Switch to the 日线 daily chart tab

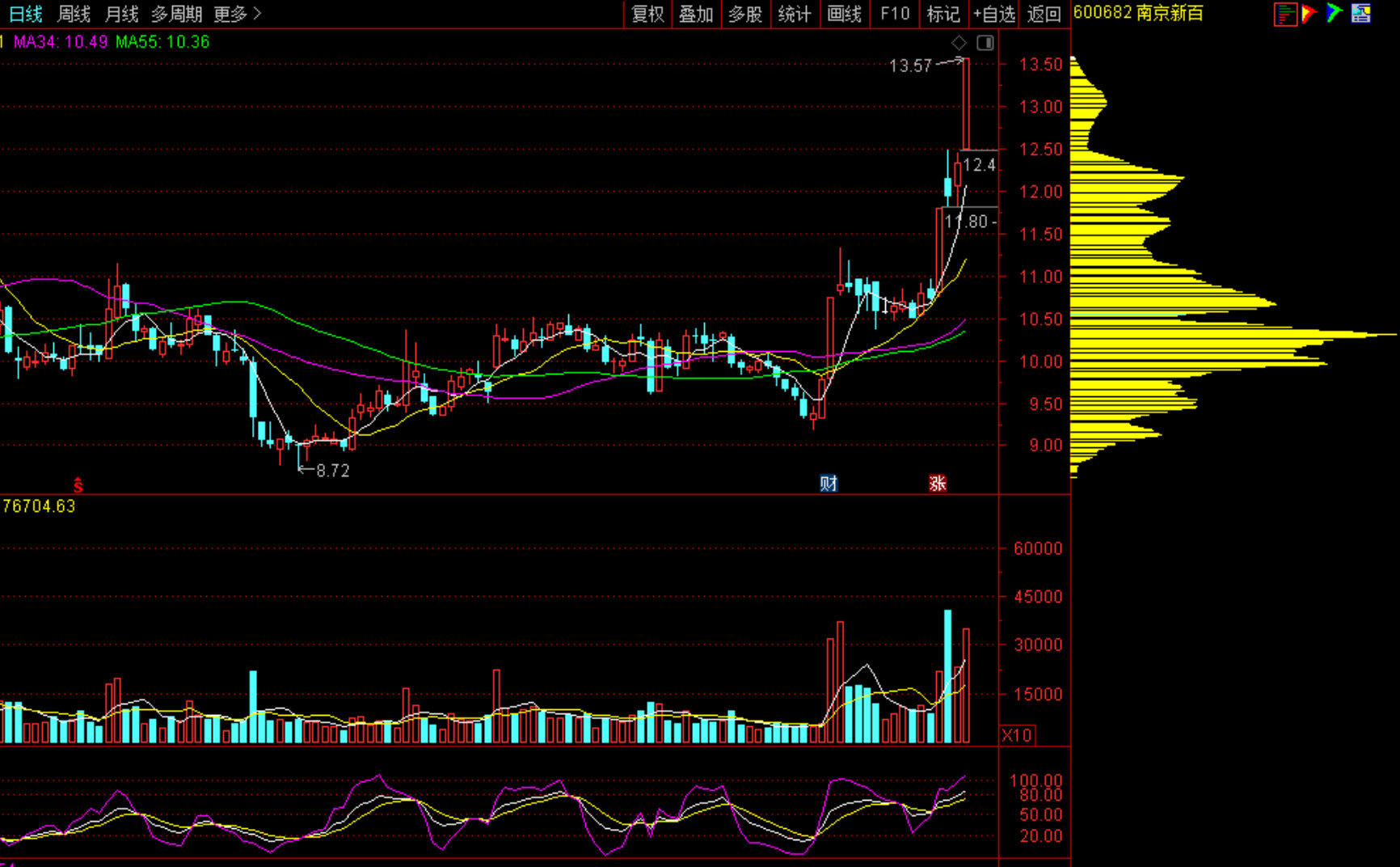pyautogui.click(x=25, y=14)
